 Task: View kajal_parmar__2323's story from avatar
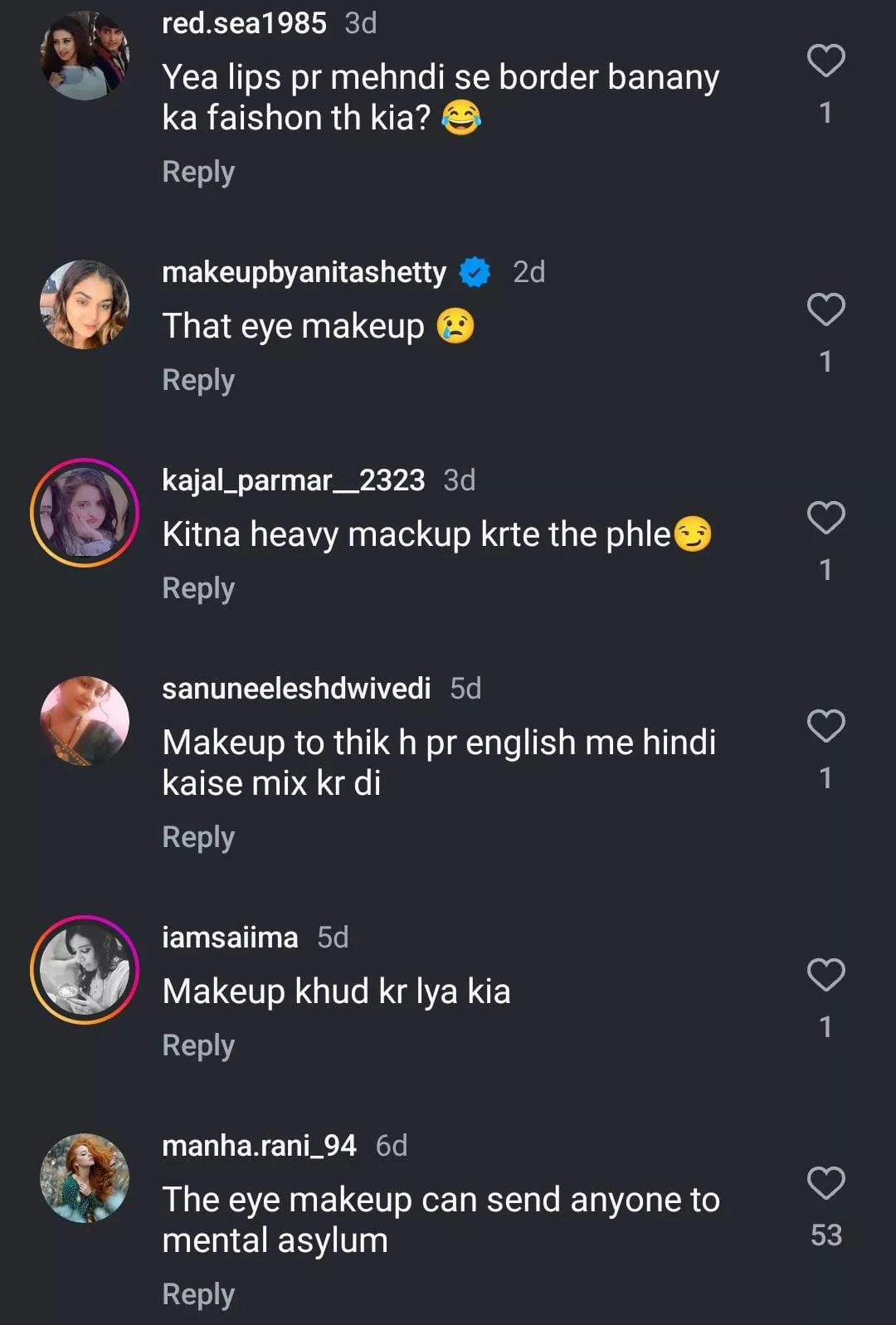[x=85, y=513]
